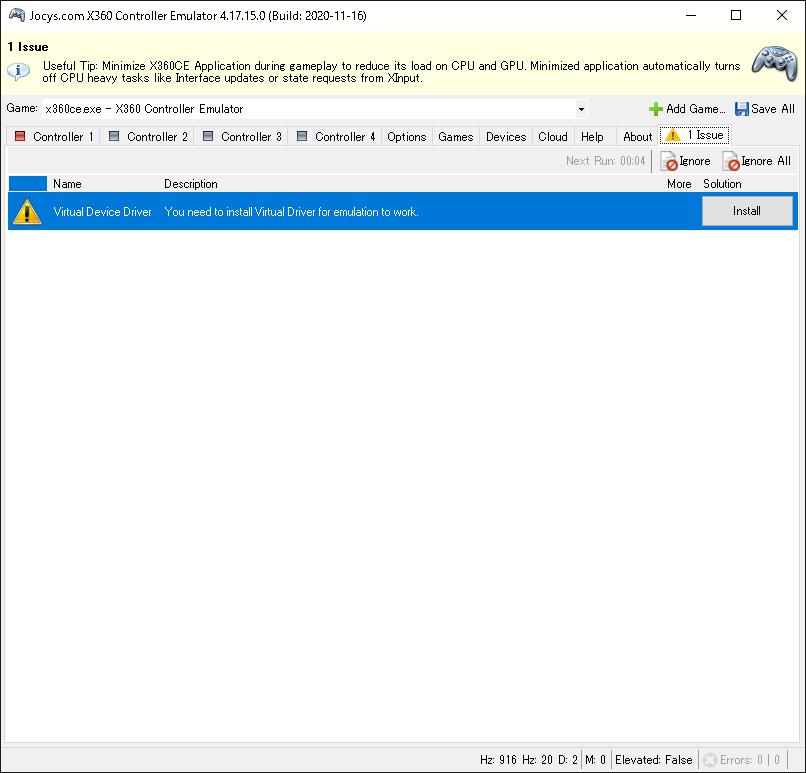Click the blue info bubble icon
The image size is (806, 773).
tap(19, 71)
